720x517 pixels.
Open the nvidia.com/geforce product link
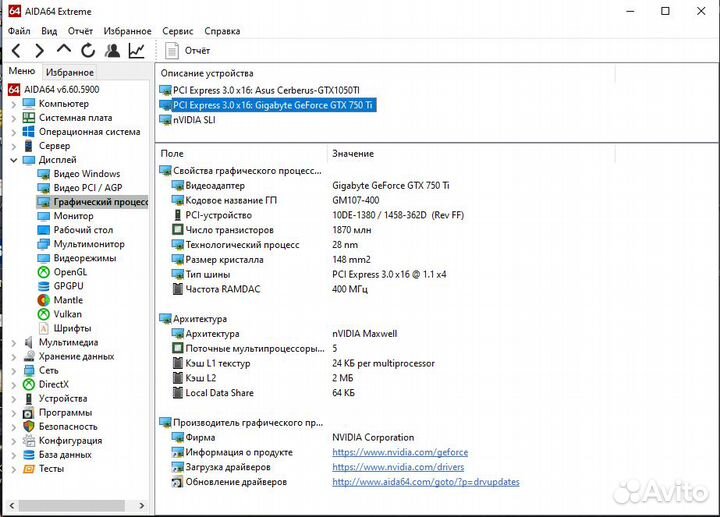400,452
